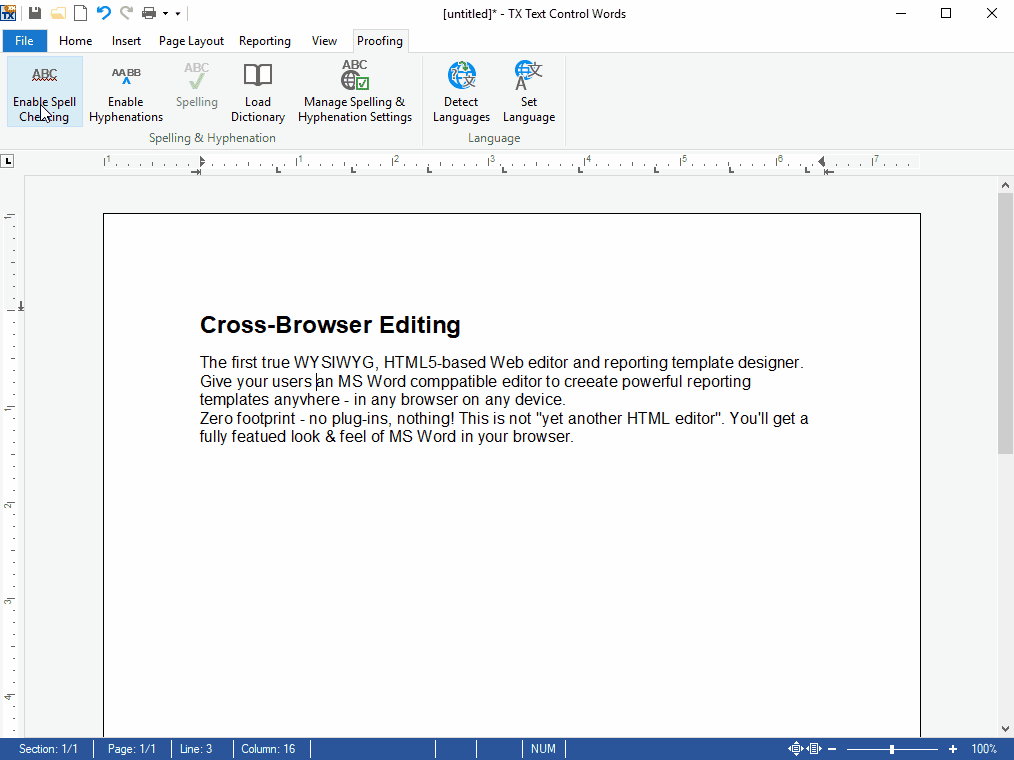The image size is (1014, 760).
Task: Toggle Enable Spell Checking
Action: point(45,91)
